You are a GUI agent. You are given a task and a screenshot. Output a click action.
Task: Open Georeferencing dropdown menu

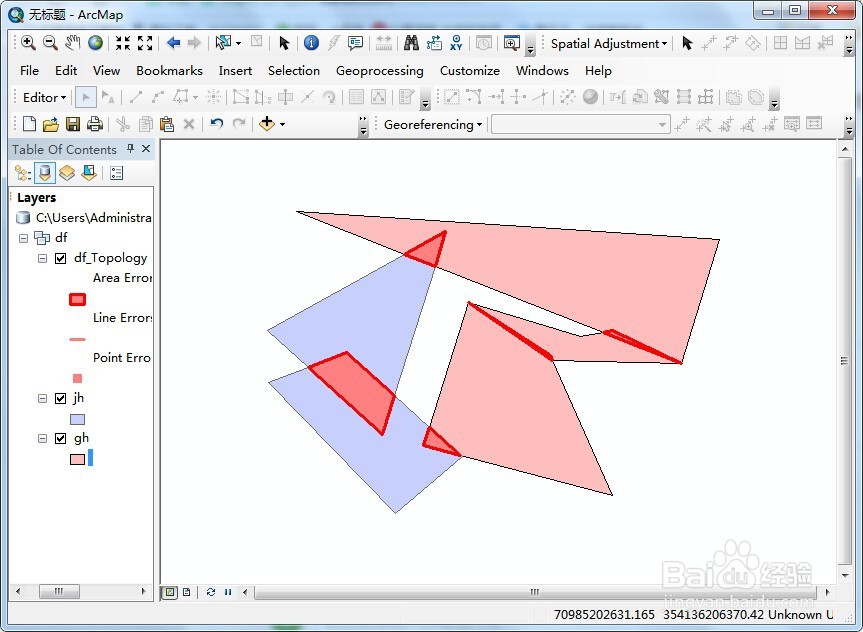coord(433,124)
